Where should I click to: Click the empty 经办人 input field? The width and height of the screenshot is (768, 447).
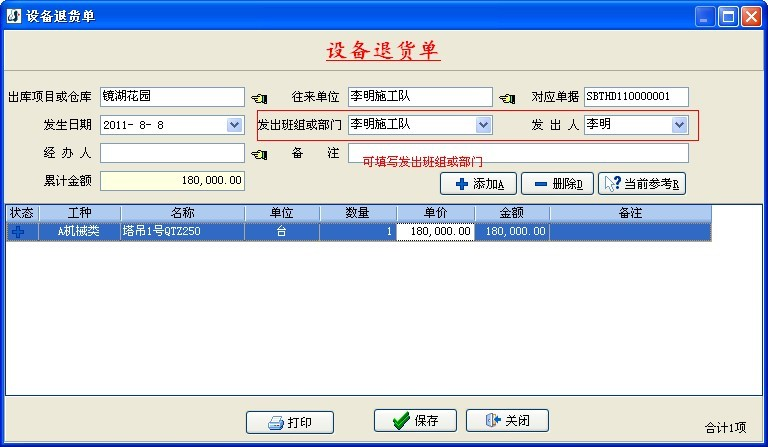[x=172, y=153]
